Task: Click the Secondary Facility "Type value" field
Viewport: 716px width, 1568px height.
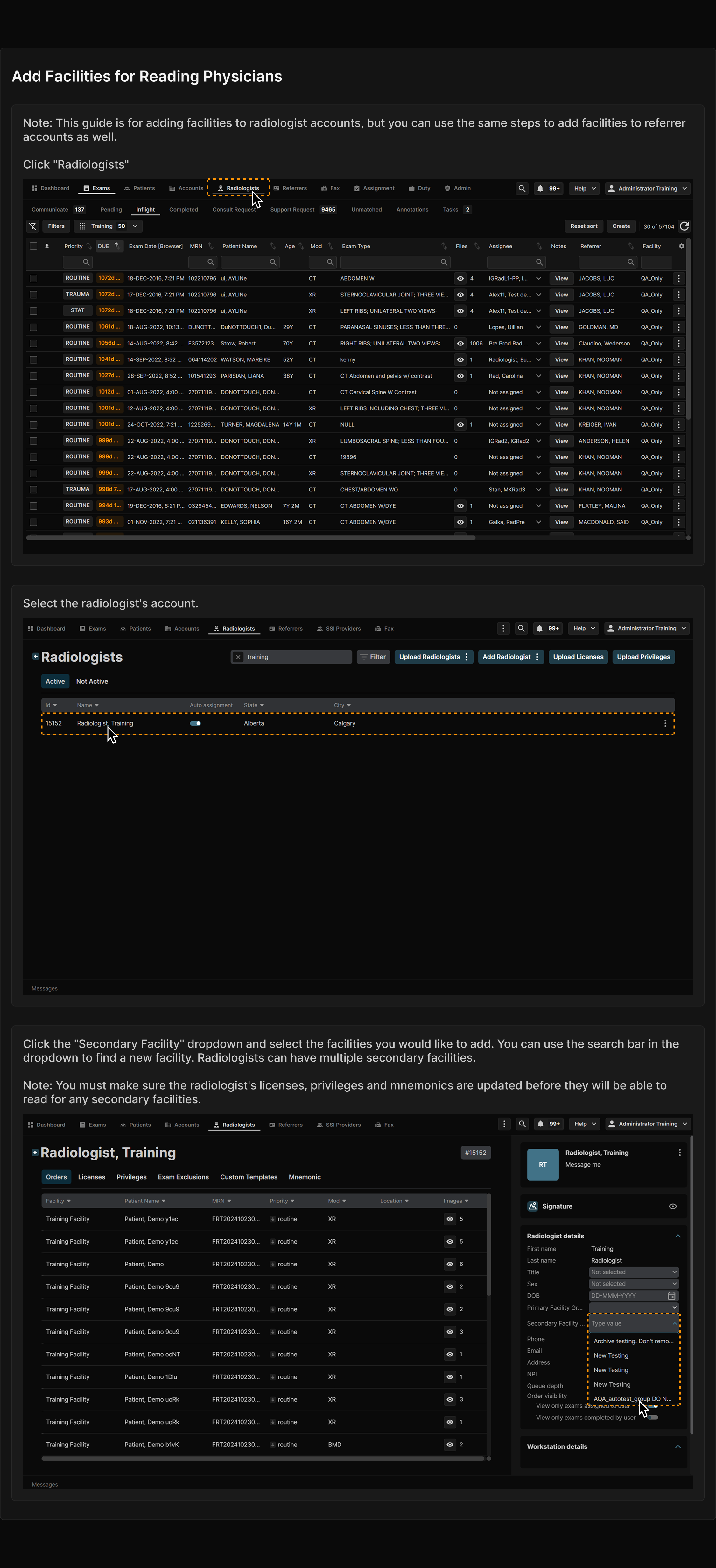Action: (634, 1323)
